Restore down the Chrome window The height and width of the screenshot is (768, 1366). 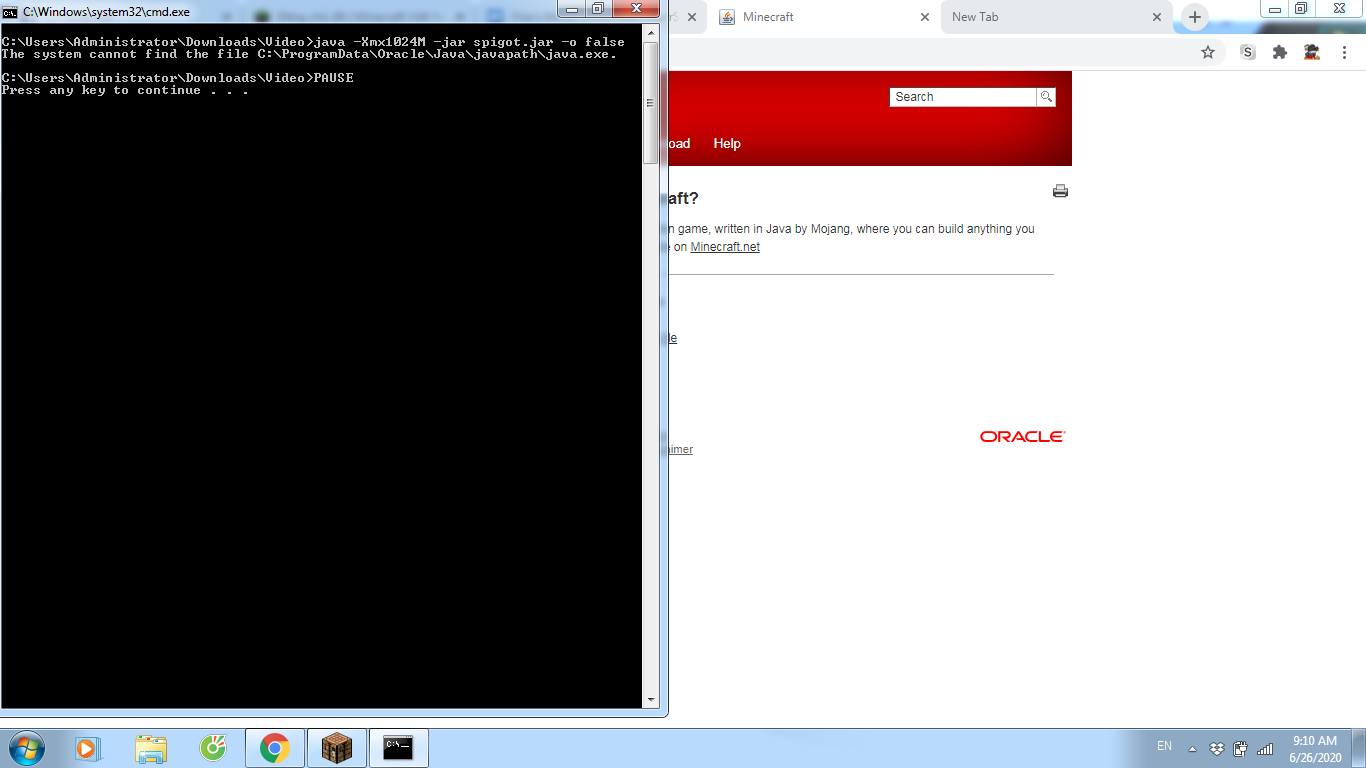[x=1300, y=9]
